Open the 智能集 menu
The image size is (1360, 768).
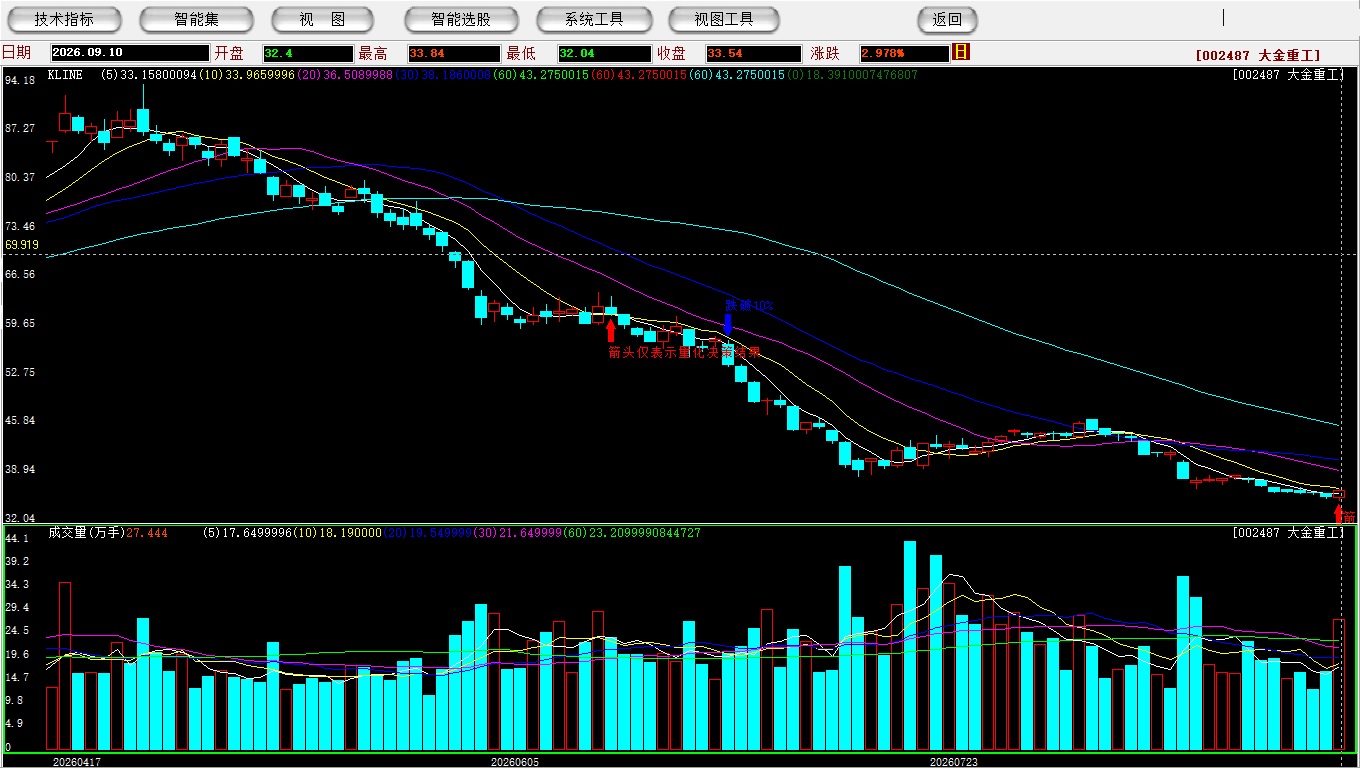pyautogui.click(x=196, y=19)
